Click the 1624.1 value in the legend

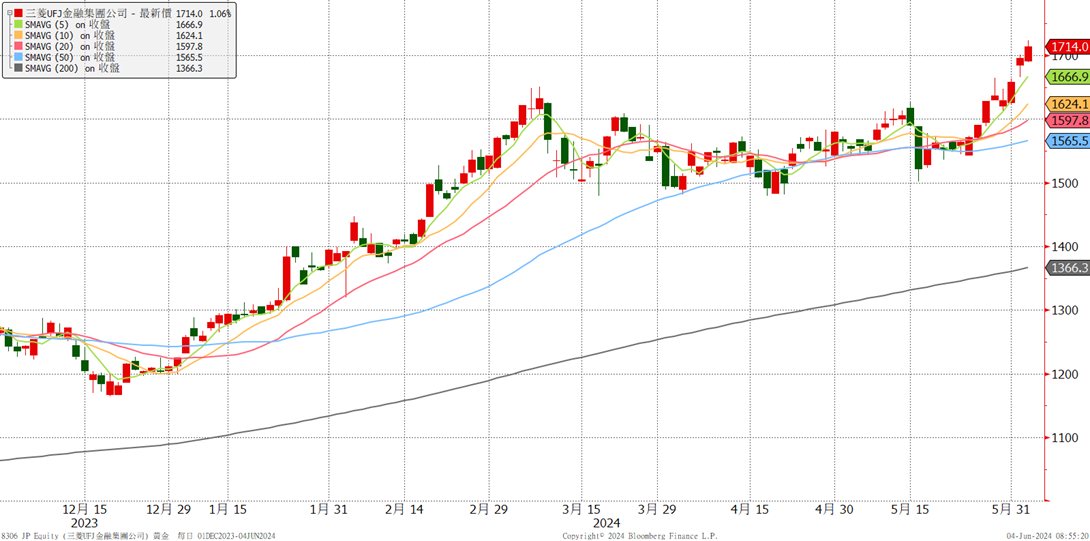[190, 35]
